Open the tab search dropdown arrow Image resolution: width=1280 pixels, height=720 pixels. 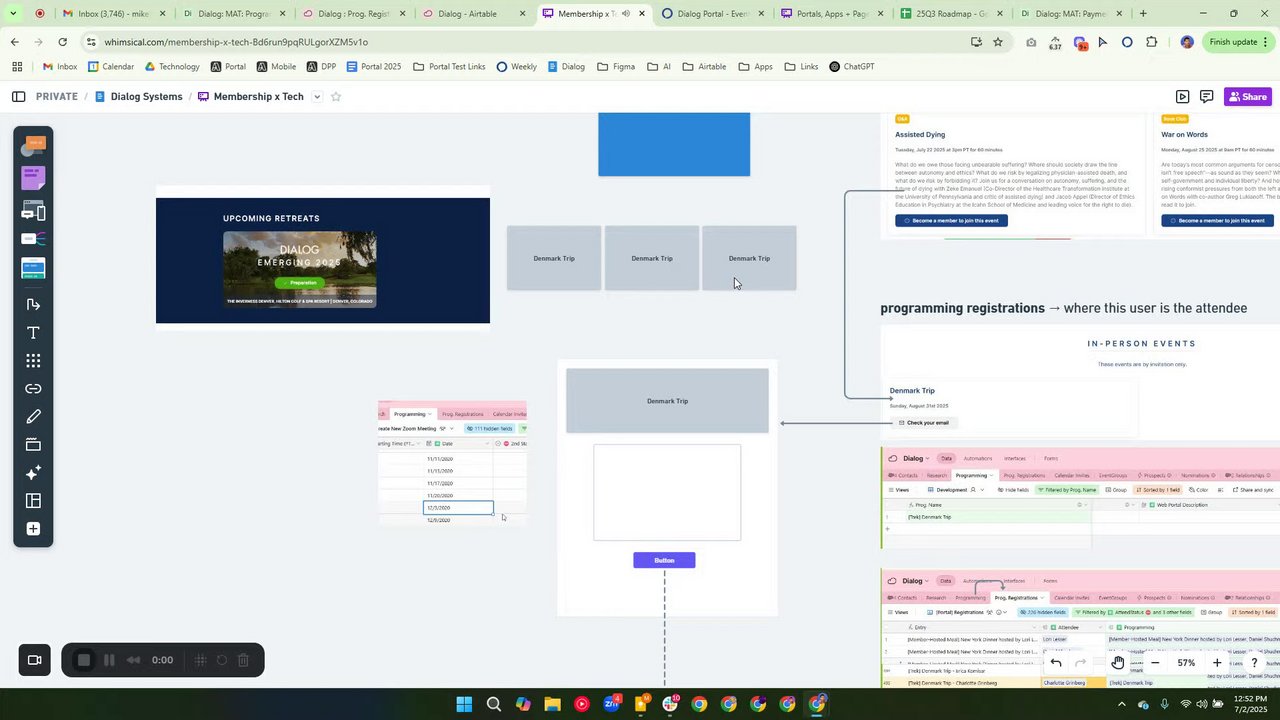point(13,14)
